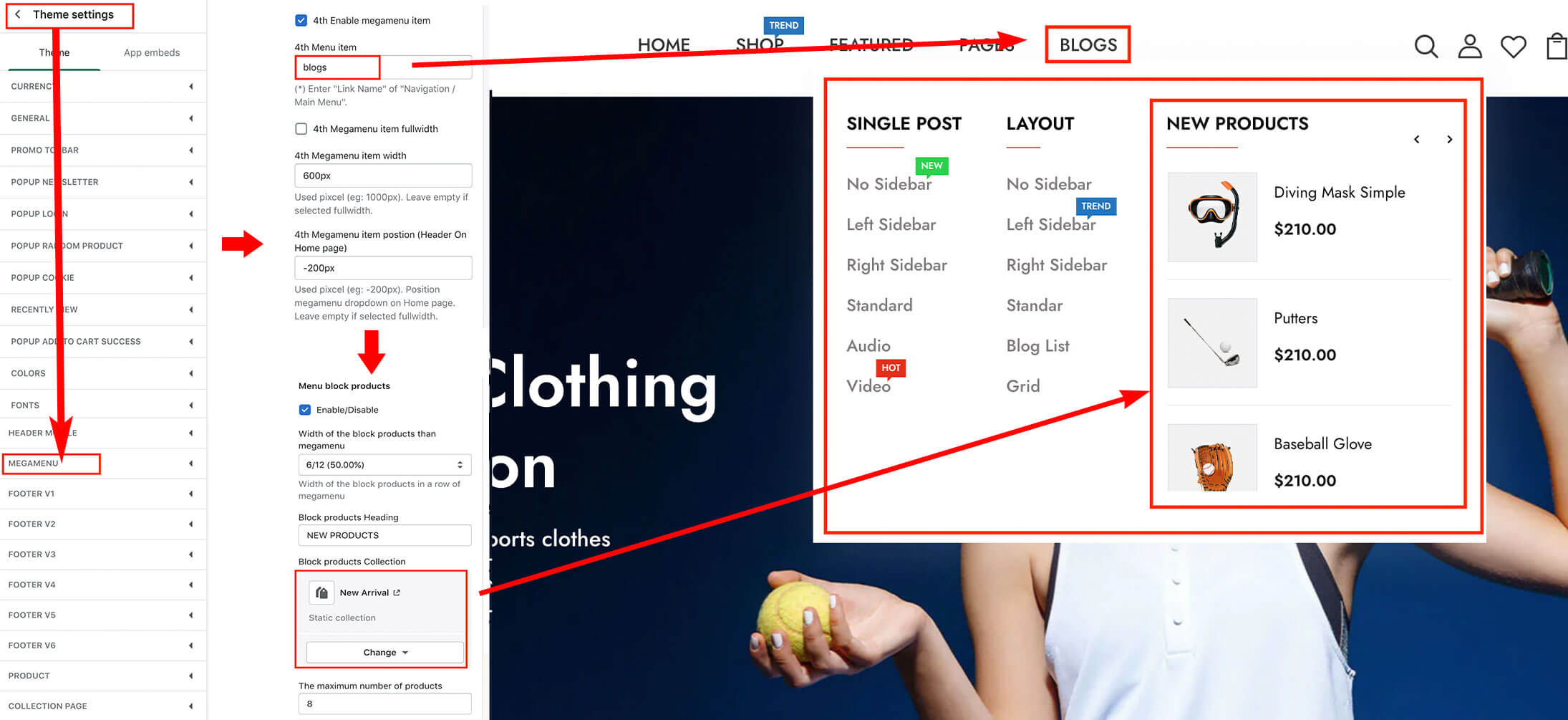Image resolution: width=1568 pixels, height=720 pixels.
Task: Open the user account icon
Action: point(1470,47)
